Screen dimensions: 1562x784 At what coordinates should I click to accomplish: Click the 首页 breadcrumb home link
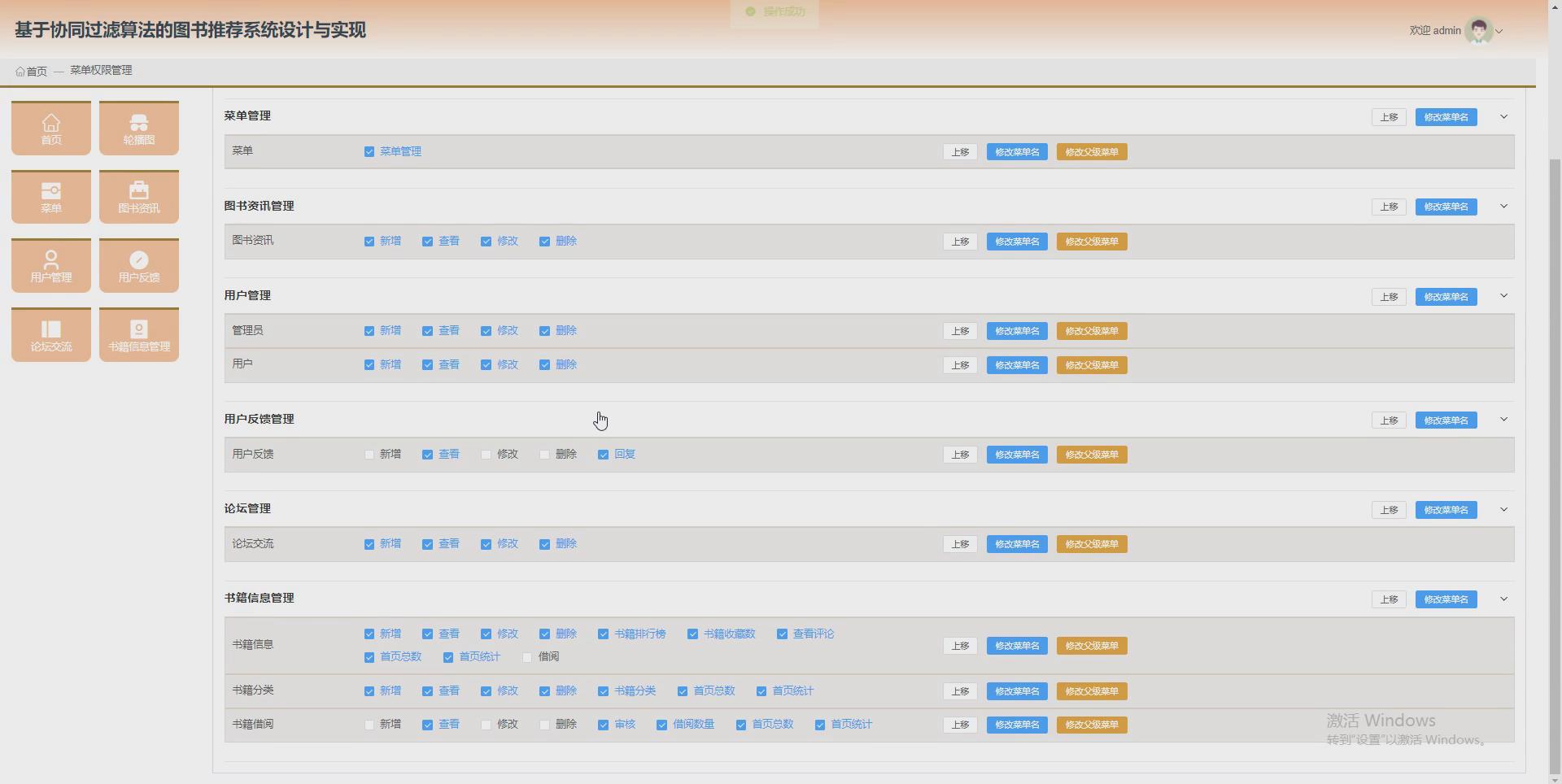[x=32, y=72]
